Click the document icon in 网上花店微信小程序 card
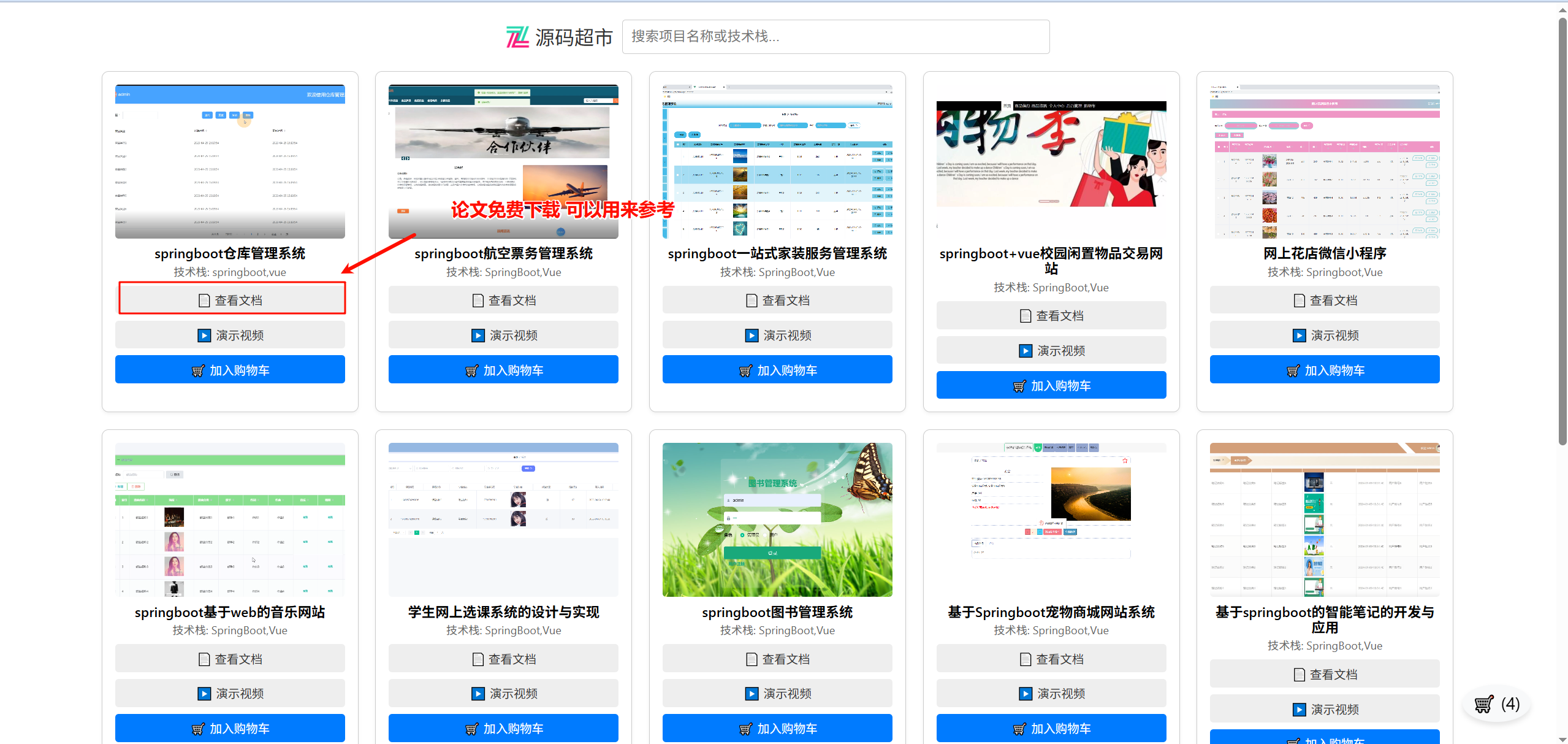 [x=1299, y=301]
